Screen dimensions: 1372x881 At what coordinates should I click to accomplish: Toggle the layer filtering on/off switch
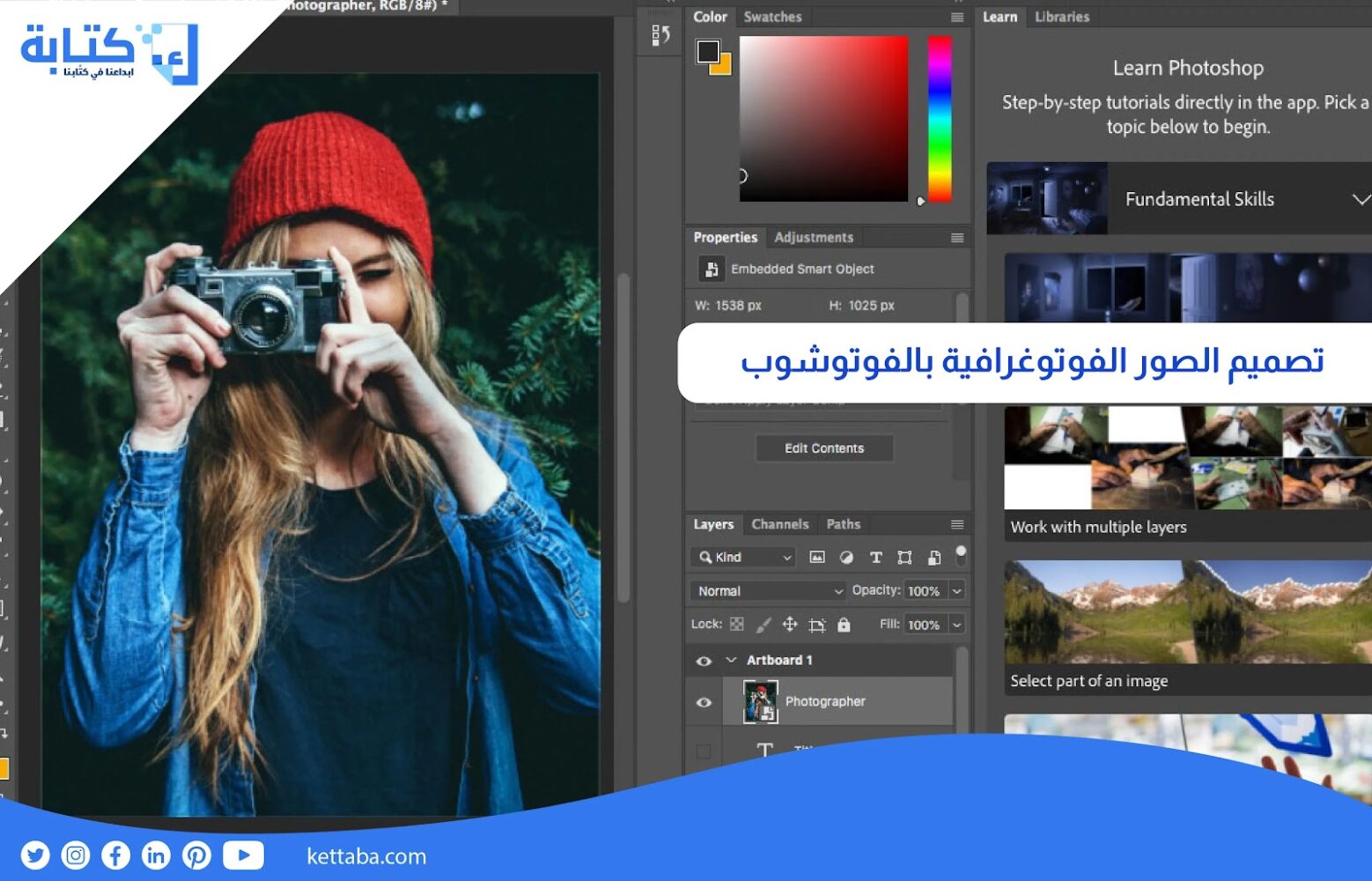[x=961, y=556]
